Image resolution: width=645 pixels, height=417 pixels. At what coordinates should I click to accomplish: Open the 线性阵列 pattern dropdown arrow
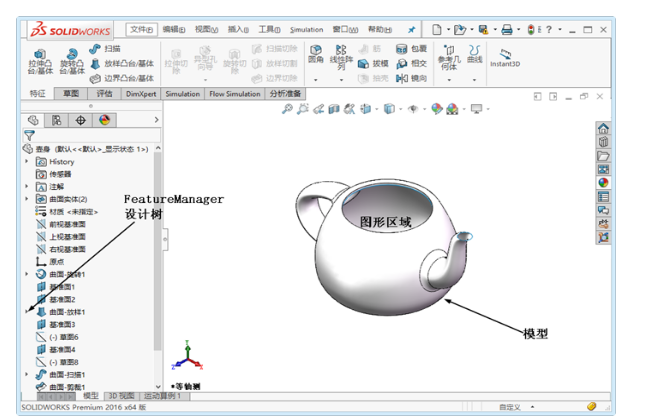tap(341, 80)
